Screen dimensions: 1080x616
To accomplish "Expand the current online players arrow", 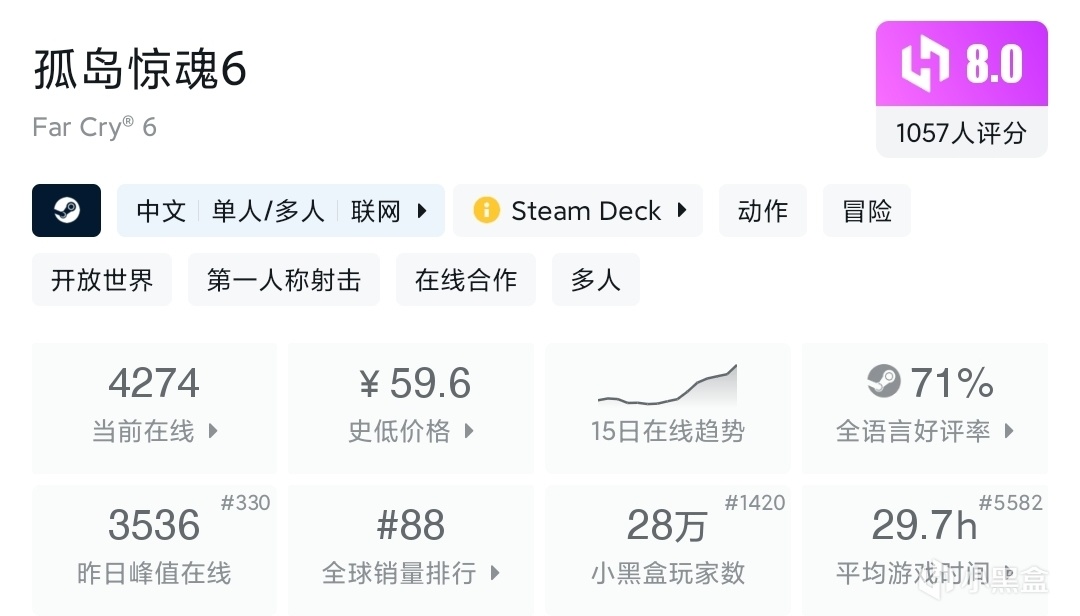I will coord(213,432).
